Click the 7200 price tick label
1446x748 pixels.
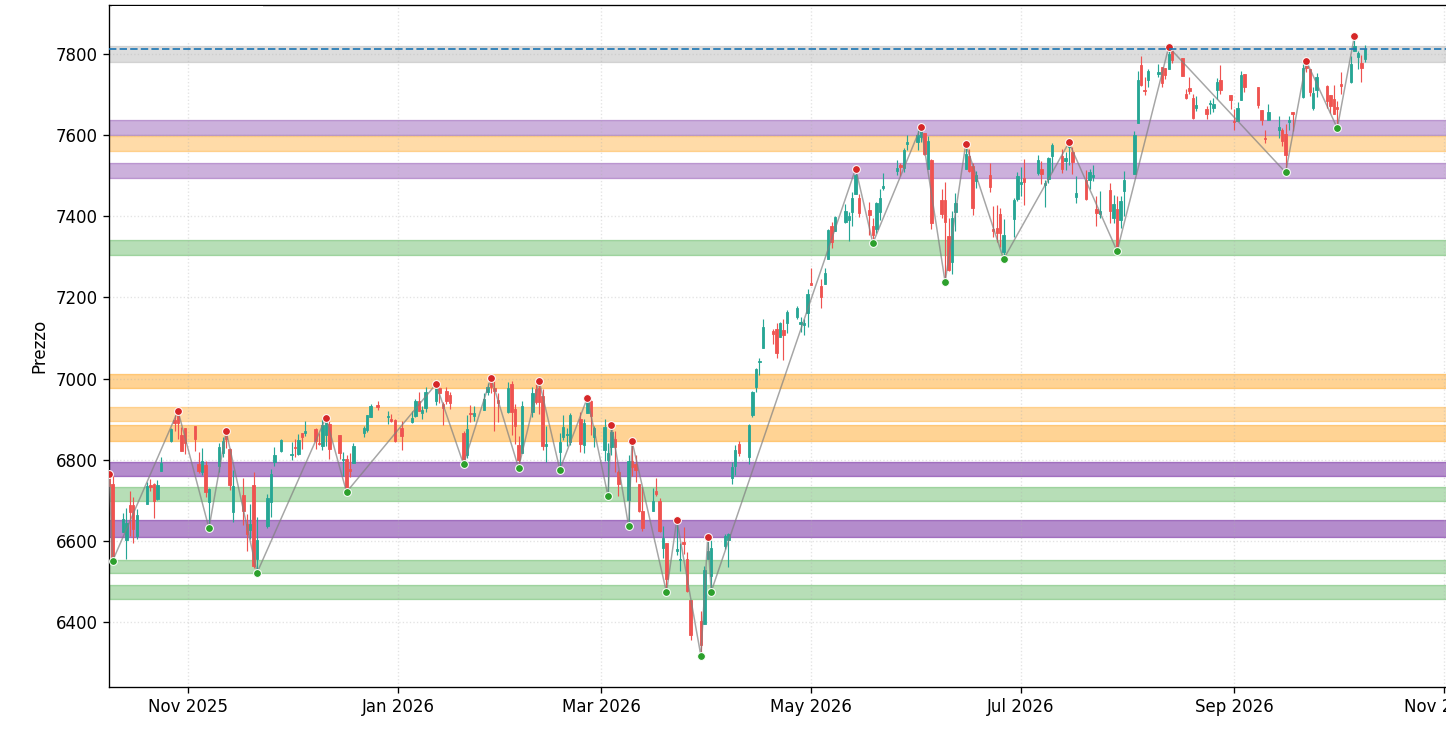[x=76, y=298]
